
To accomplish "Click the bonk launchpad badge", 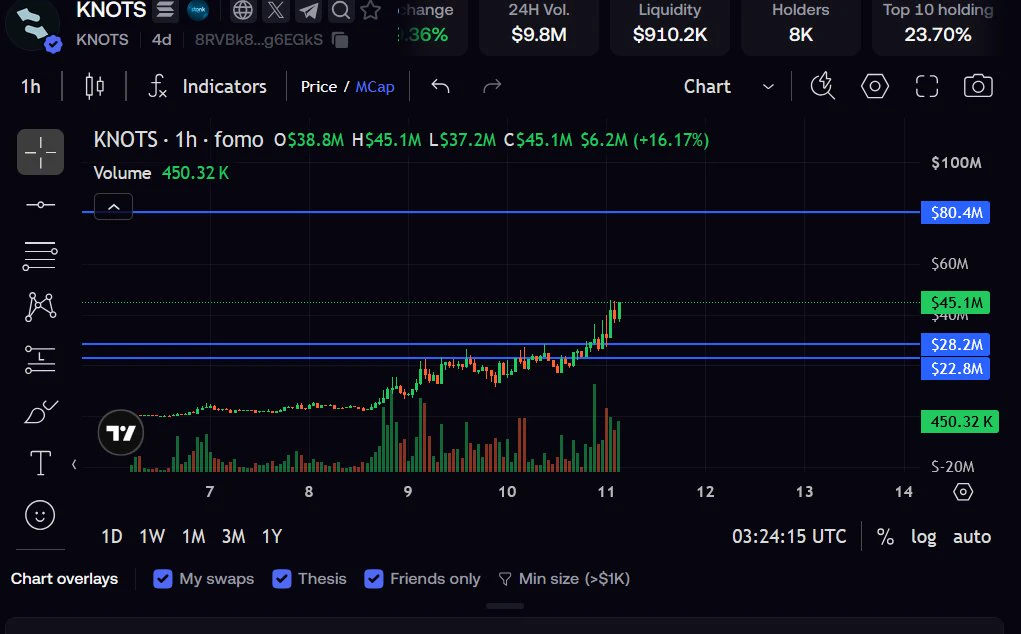I will coord(198,10).
